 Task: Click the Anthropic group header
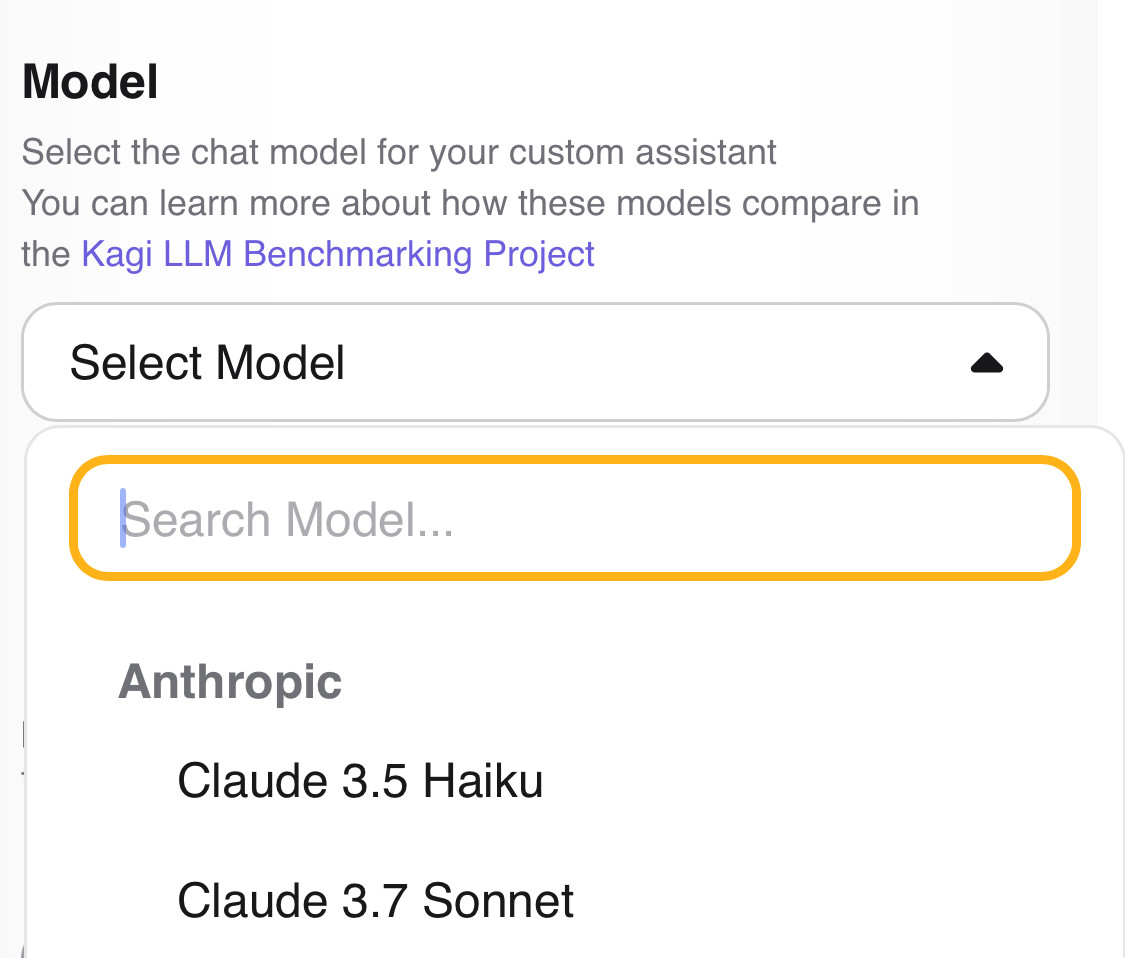[231, 682]
